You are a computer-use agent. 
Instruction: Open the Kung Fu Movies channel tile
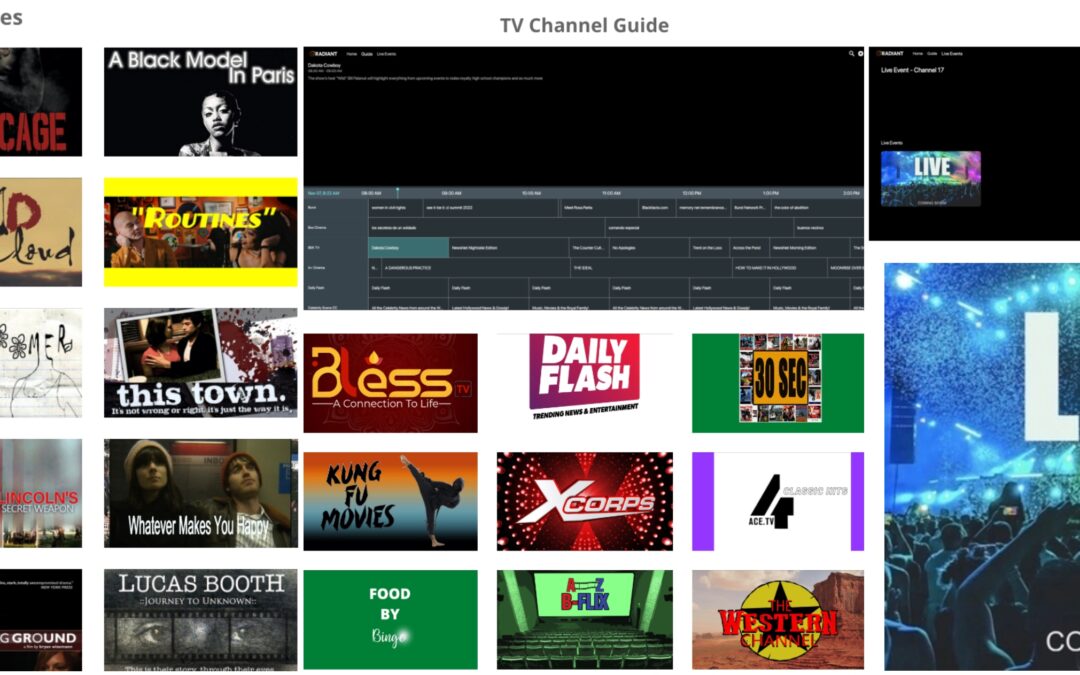coord(391,501)
